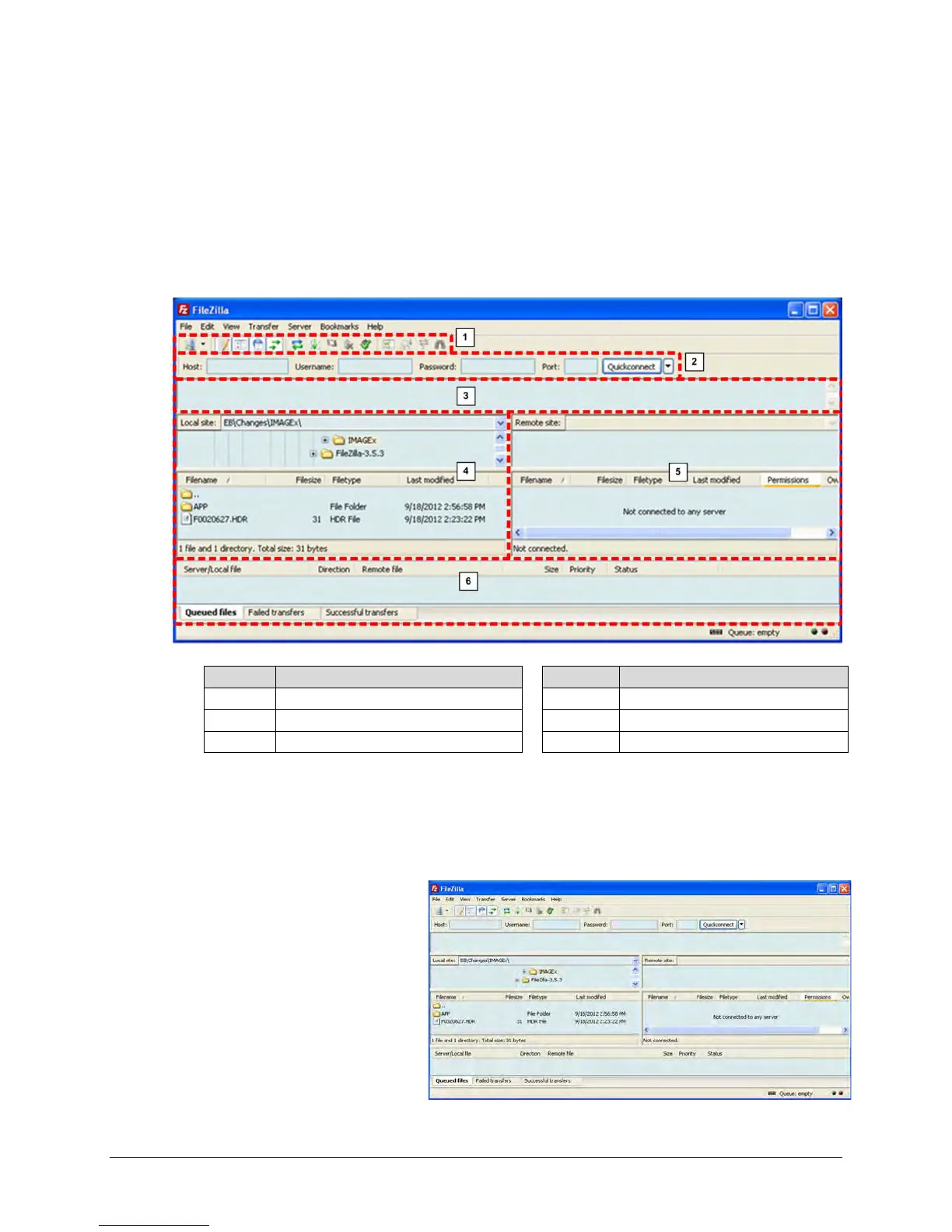Screen dimensions: 952x1232
Task: Click Port field in annotated FileZilla window
Action: click(580, 367)
